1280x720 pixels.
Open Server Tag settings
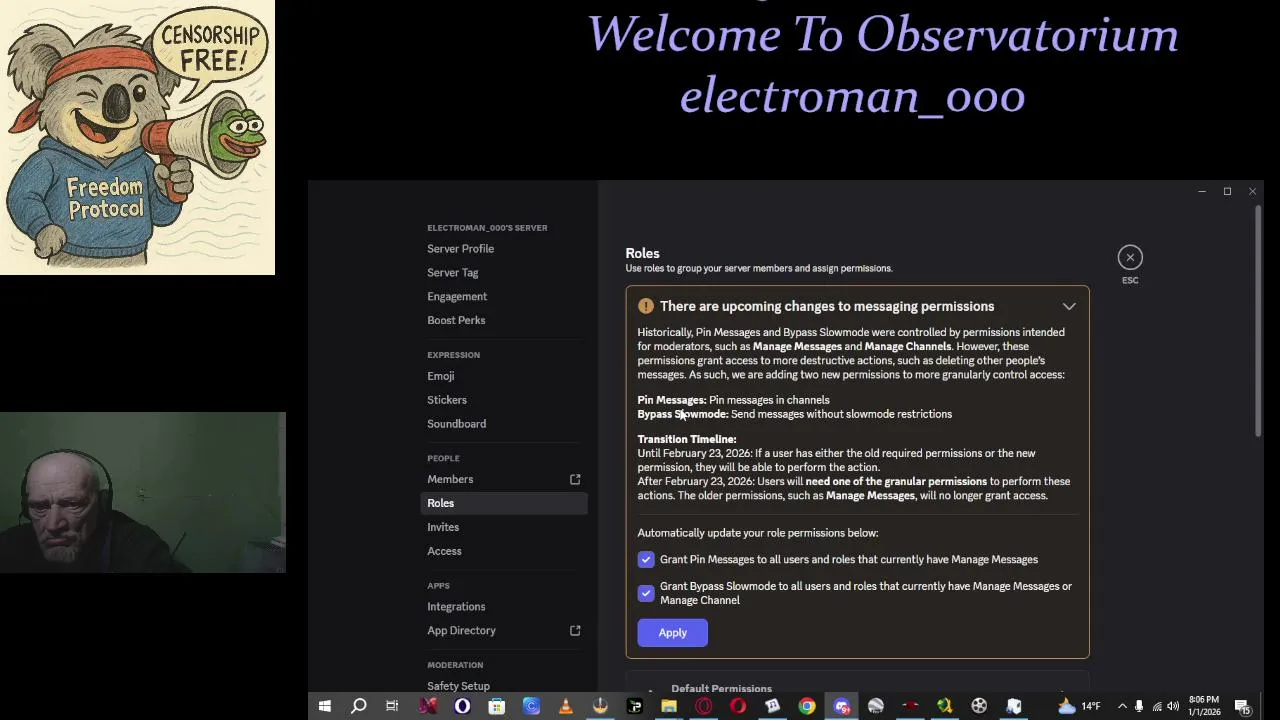(x=452, y=273)
